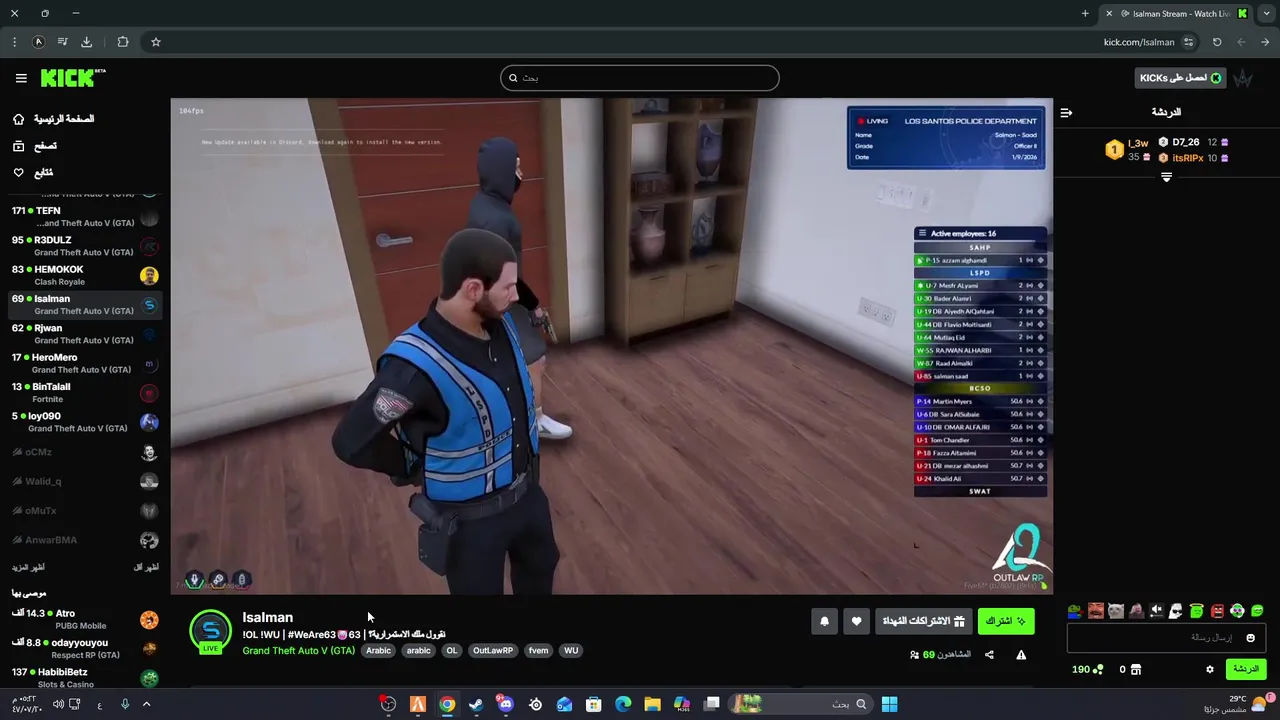Click HEMOKOK's avatar thumbnail
Screen dimensions: 1280x720
(x=149, y=276)
